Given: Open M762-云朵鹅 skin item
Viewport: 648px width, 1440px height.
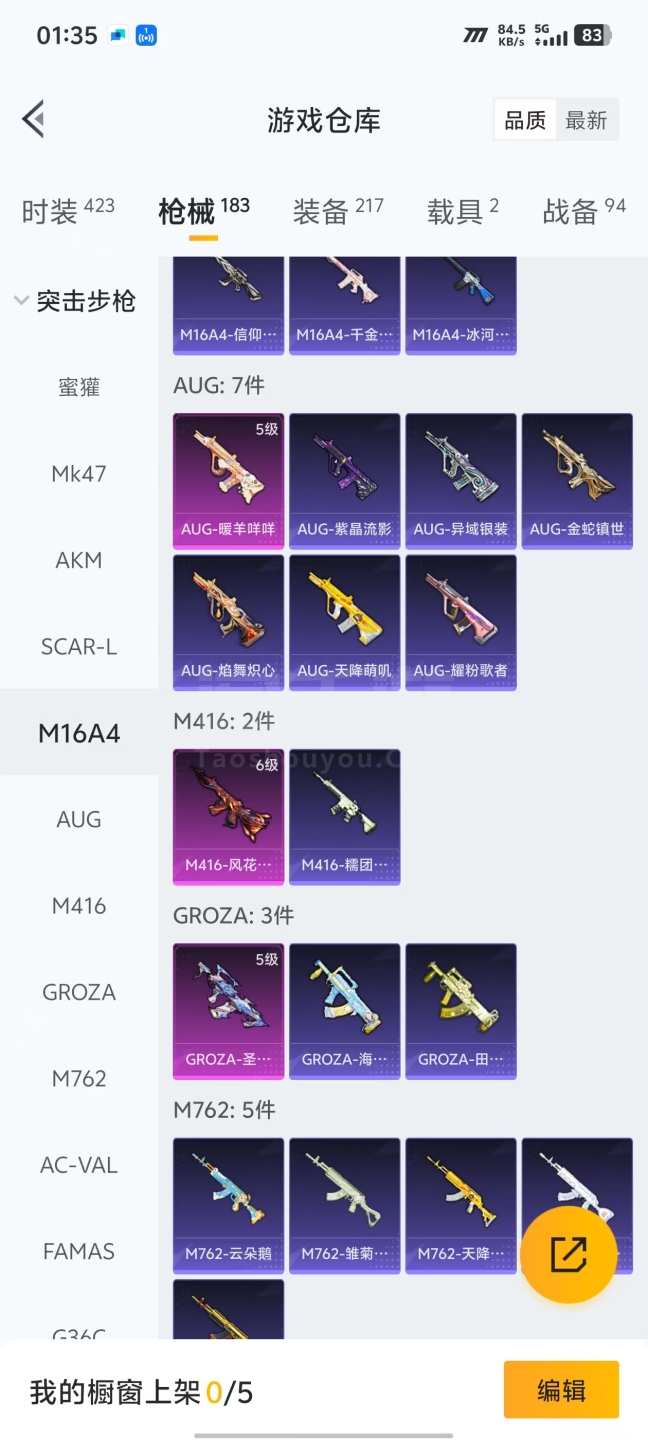Looking at the screenshot, I should click(229, 1206).
